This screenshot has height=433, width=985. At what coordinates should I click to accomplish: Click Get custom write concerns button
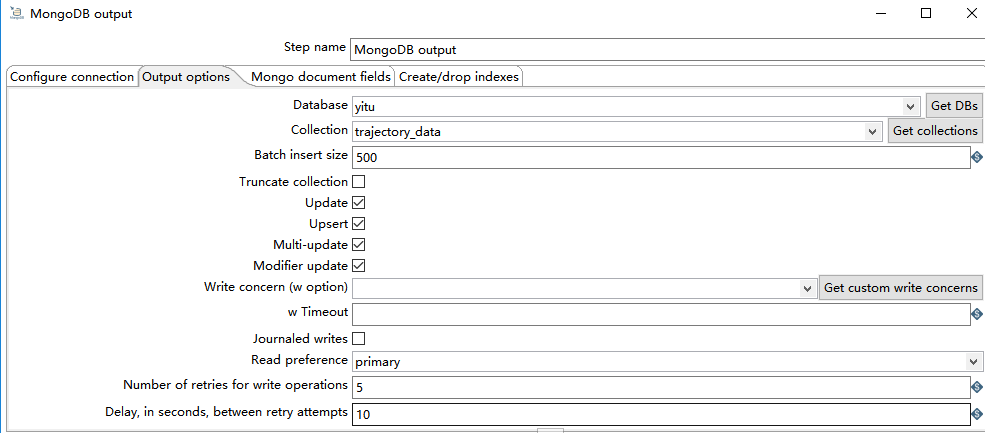(901, 288)
